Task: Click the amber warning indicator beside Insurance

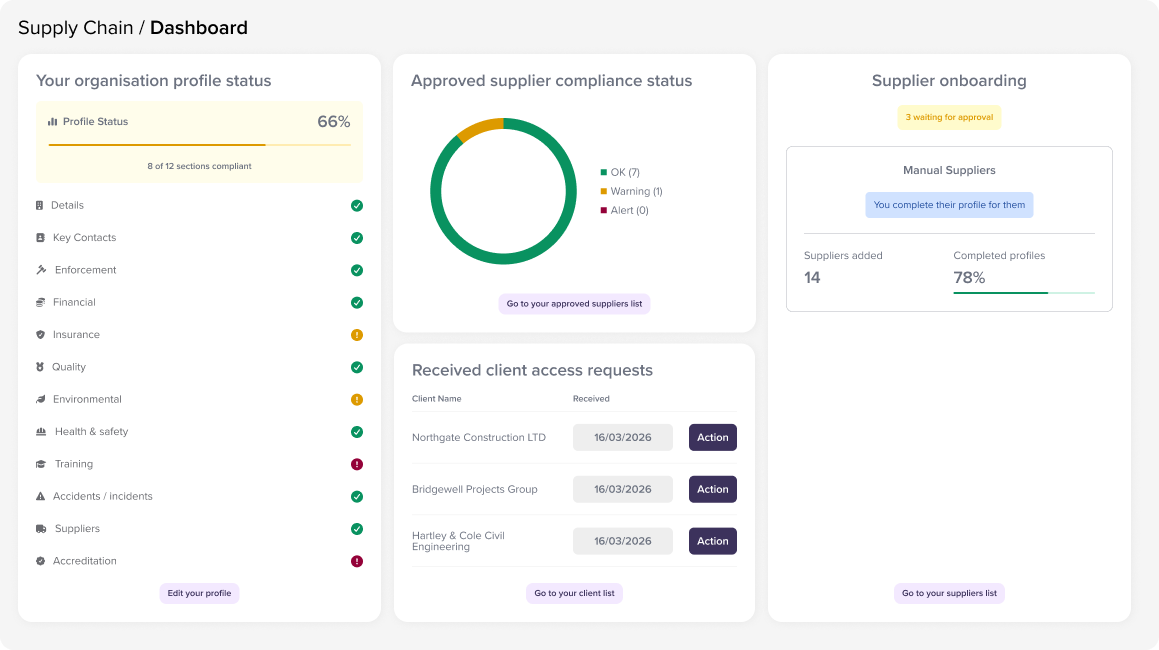Action: point(357,335)
